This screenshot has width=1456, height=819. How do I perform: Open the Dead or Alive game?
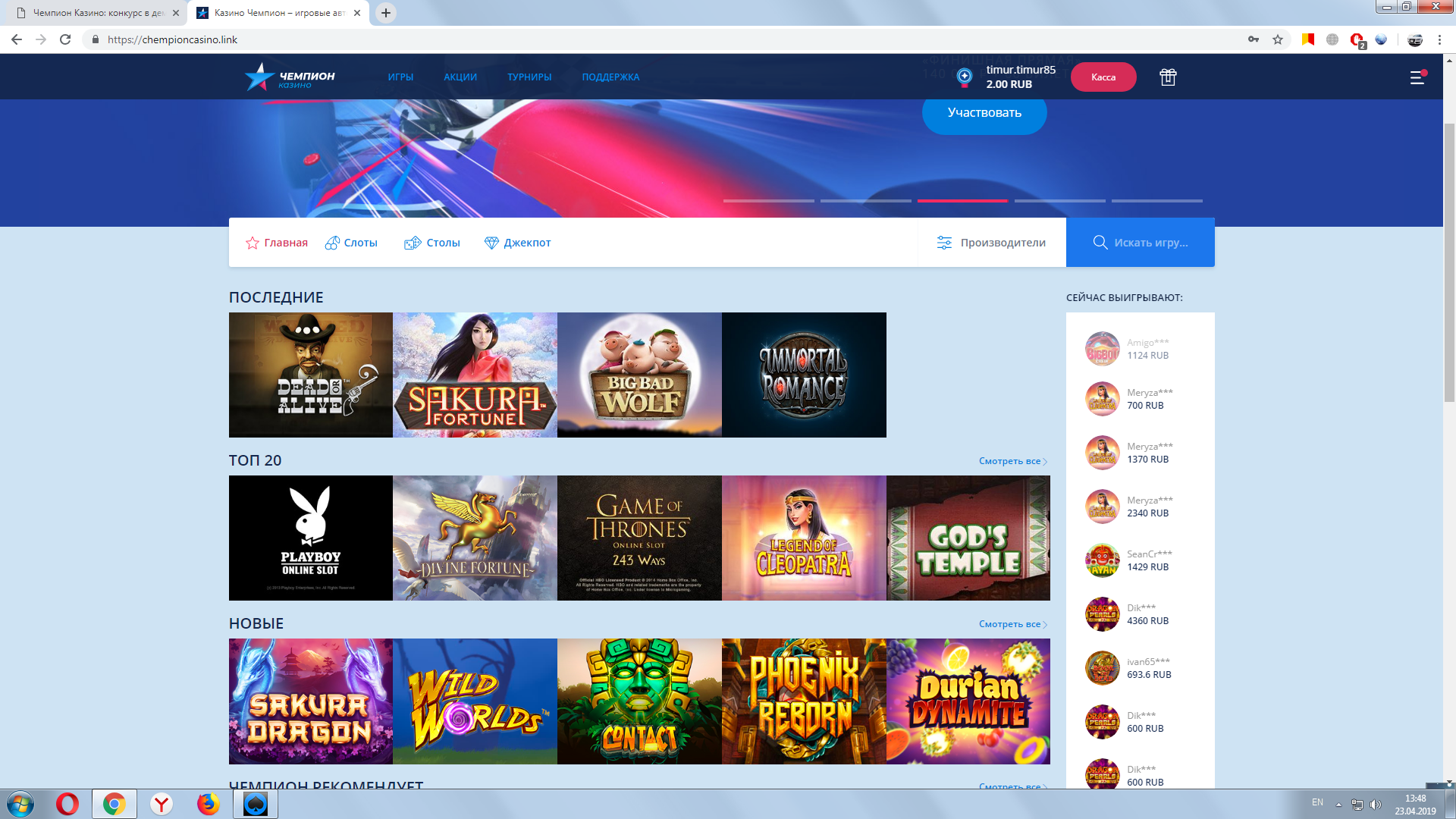(x=311, y=375)
